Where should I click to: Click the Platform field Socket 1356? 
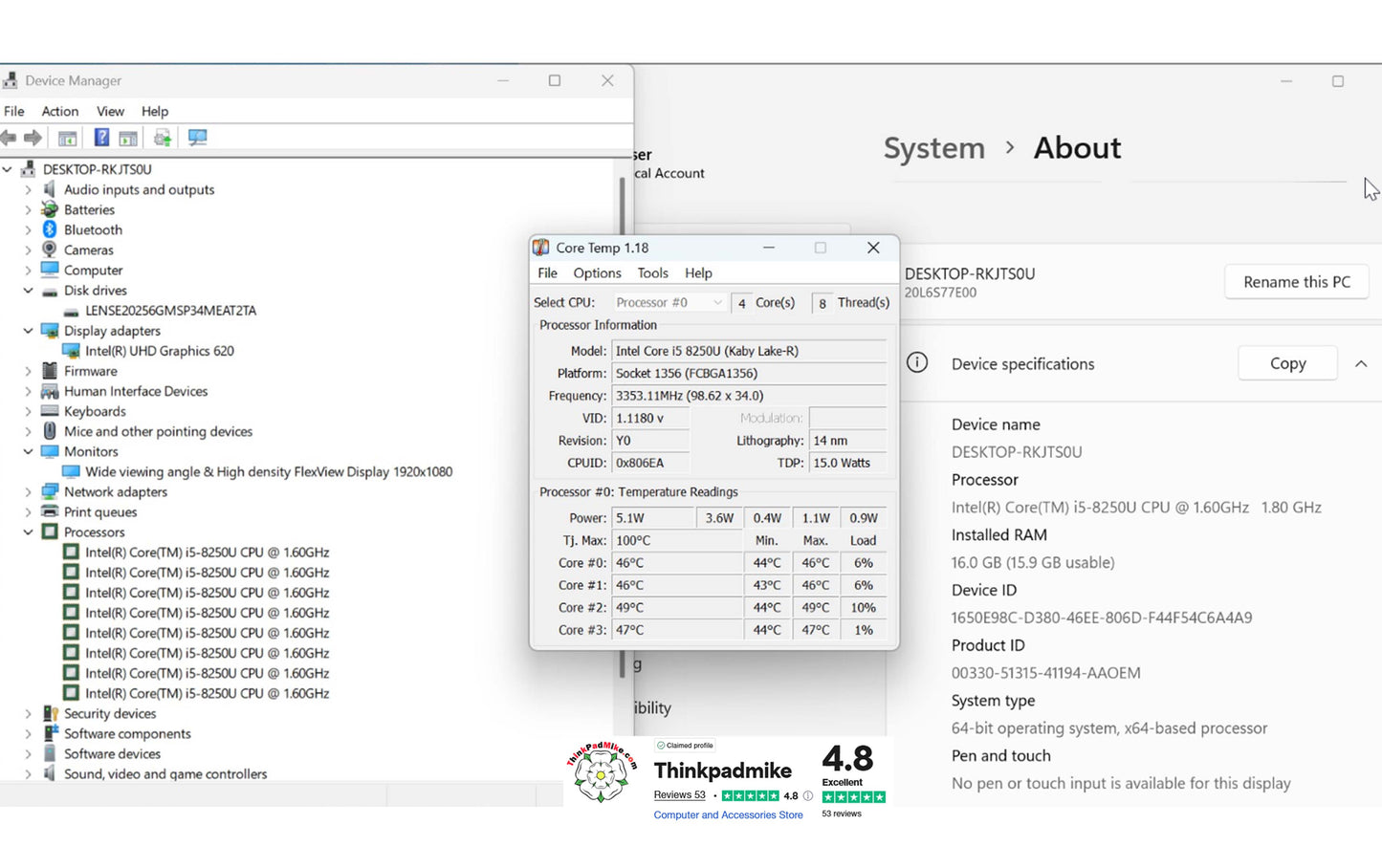click(749, 373)
